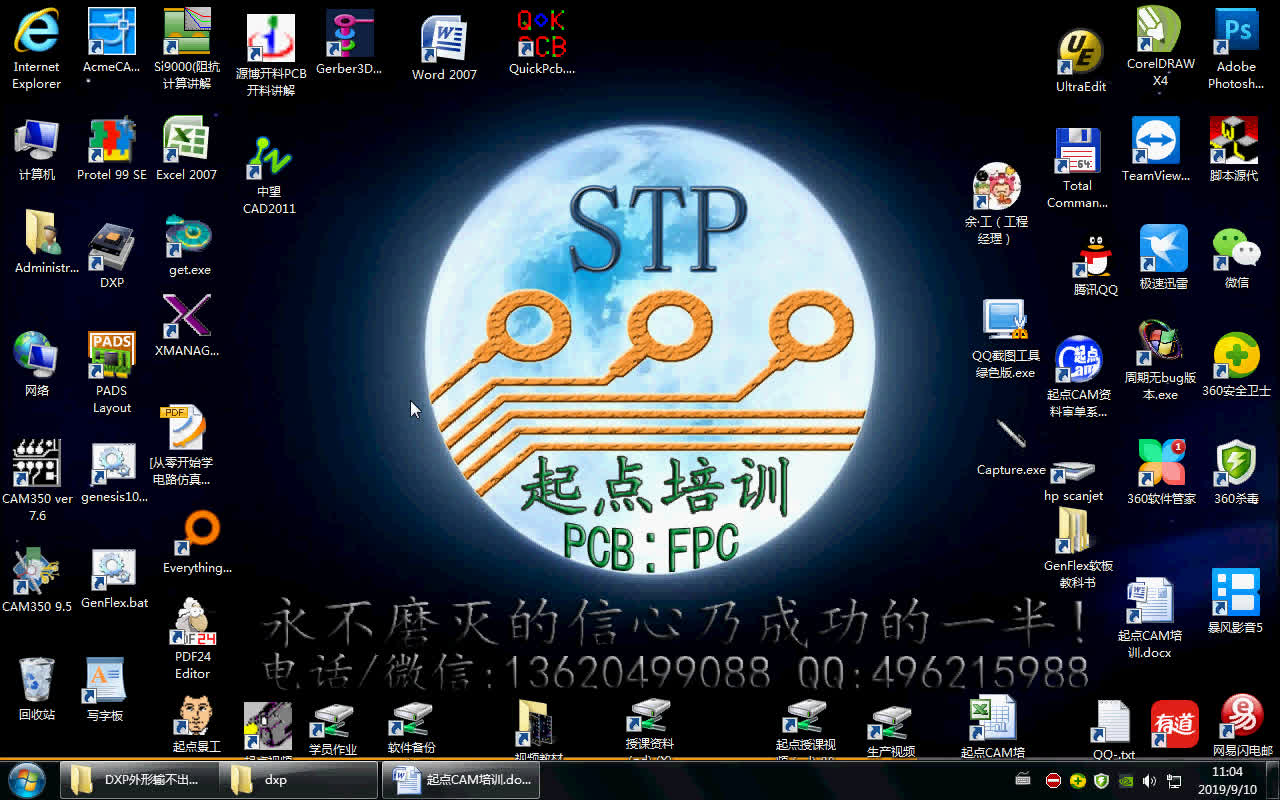The height and width of the screenshot is (800, 1280).
Task: Run the GenFlex.bat script
Action: (113, 568)
